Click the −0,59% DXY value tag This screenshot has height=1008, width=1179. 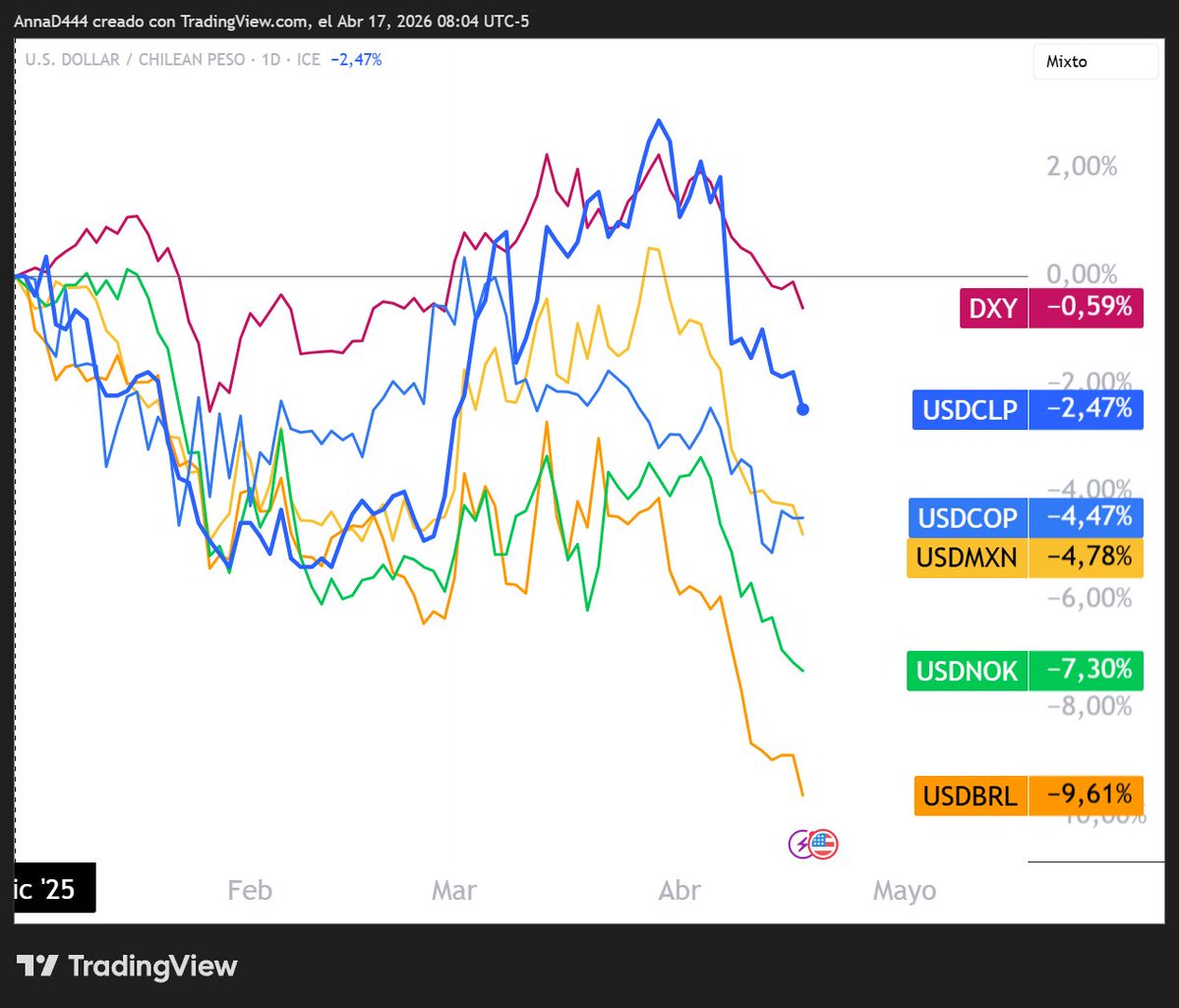click(x=1086, y=308)
